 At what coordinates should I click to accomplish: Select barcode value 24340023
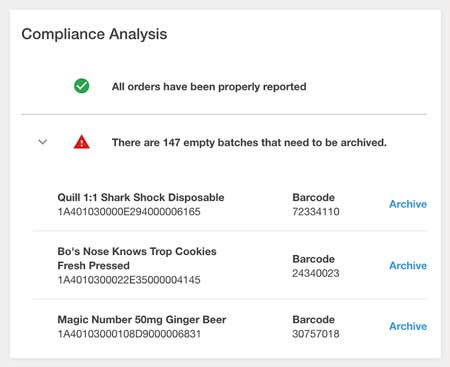click(316, 273)
